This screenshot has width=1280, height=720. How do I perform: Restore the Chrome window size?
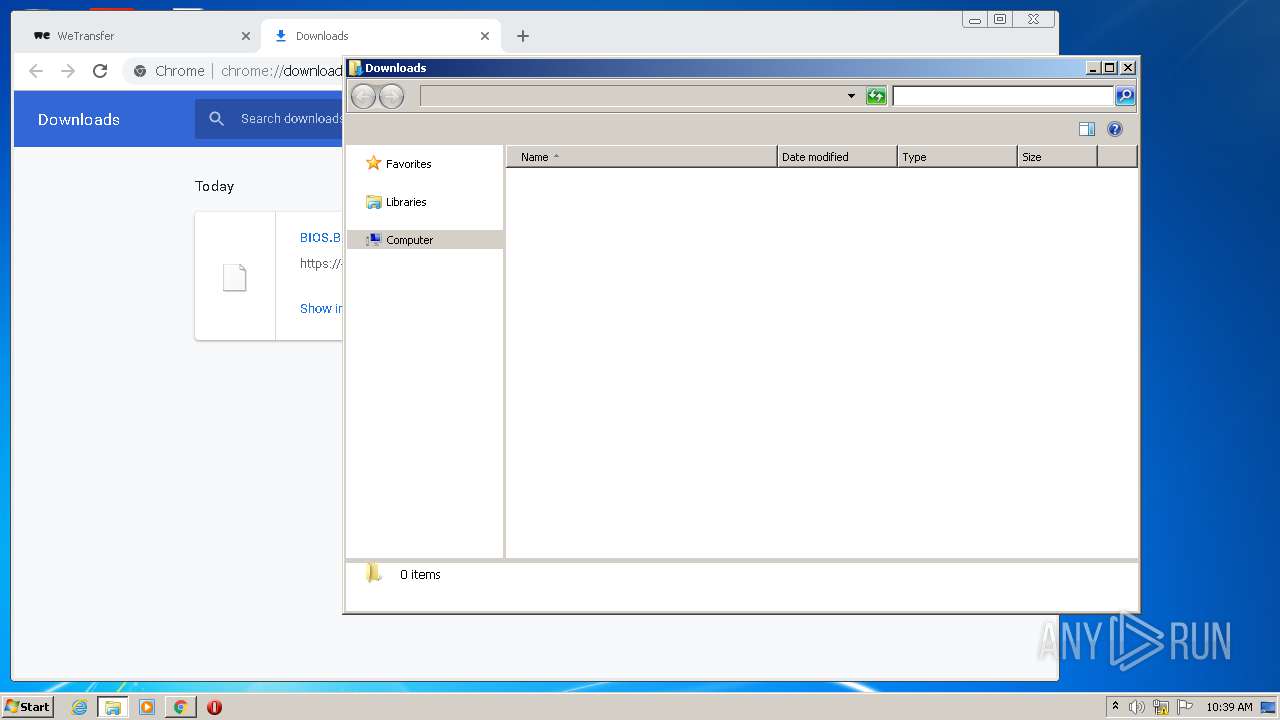coord(1000,19)
